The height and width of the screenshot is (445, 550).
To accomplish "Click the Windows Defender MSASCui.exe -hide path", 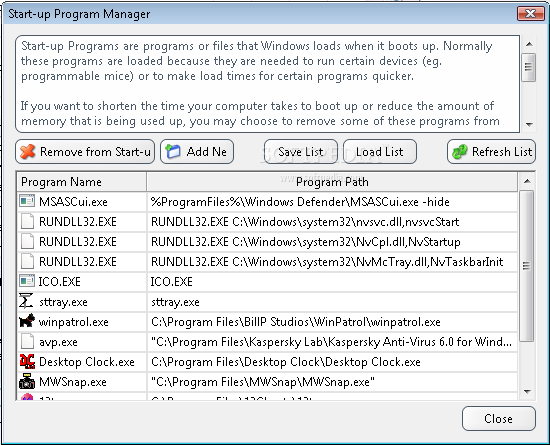I will click(x=332, y=202).
